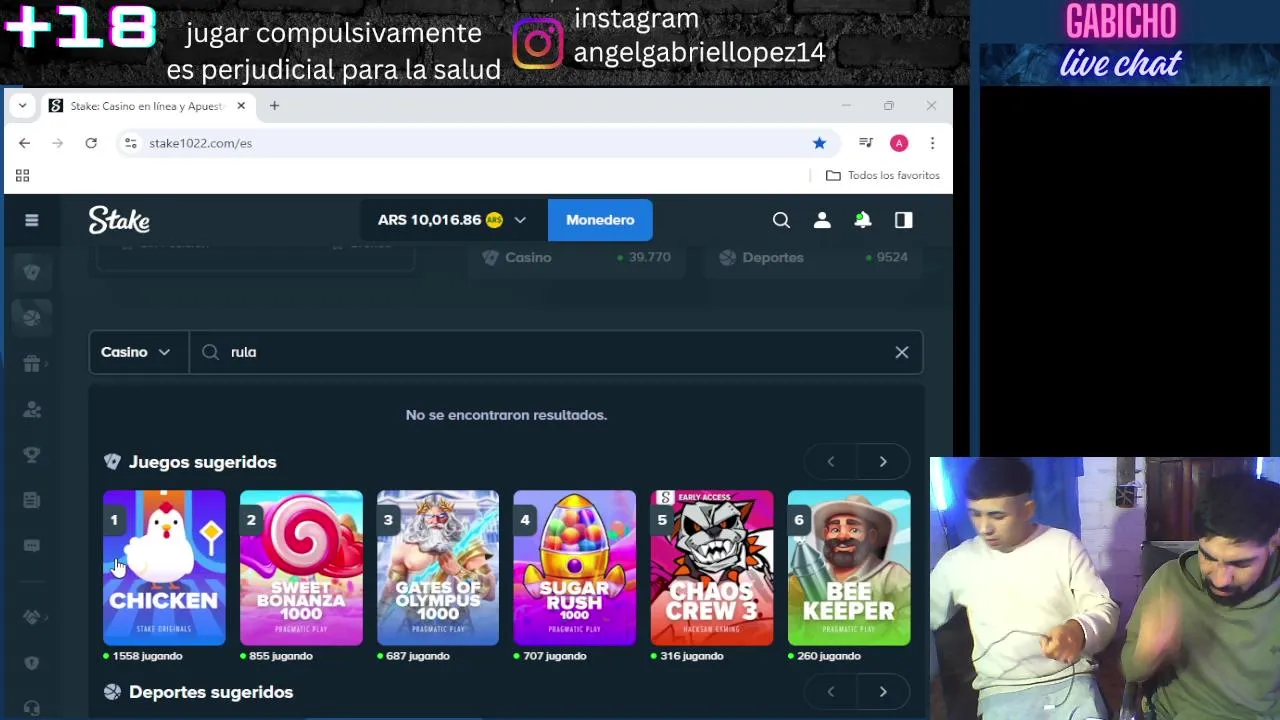Image resolution: width=1280 pixels, height=720 pixels.
Task: Open the Gates of Olympus 1000 game
Action: coord(438,567)
